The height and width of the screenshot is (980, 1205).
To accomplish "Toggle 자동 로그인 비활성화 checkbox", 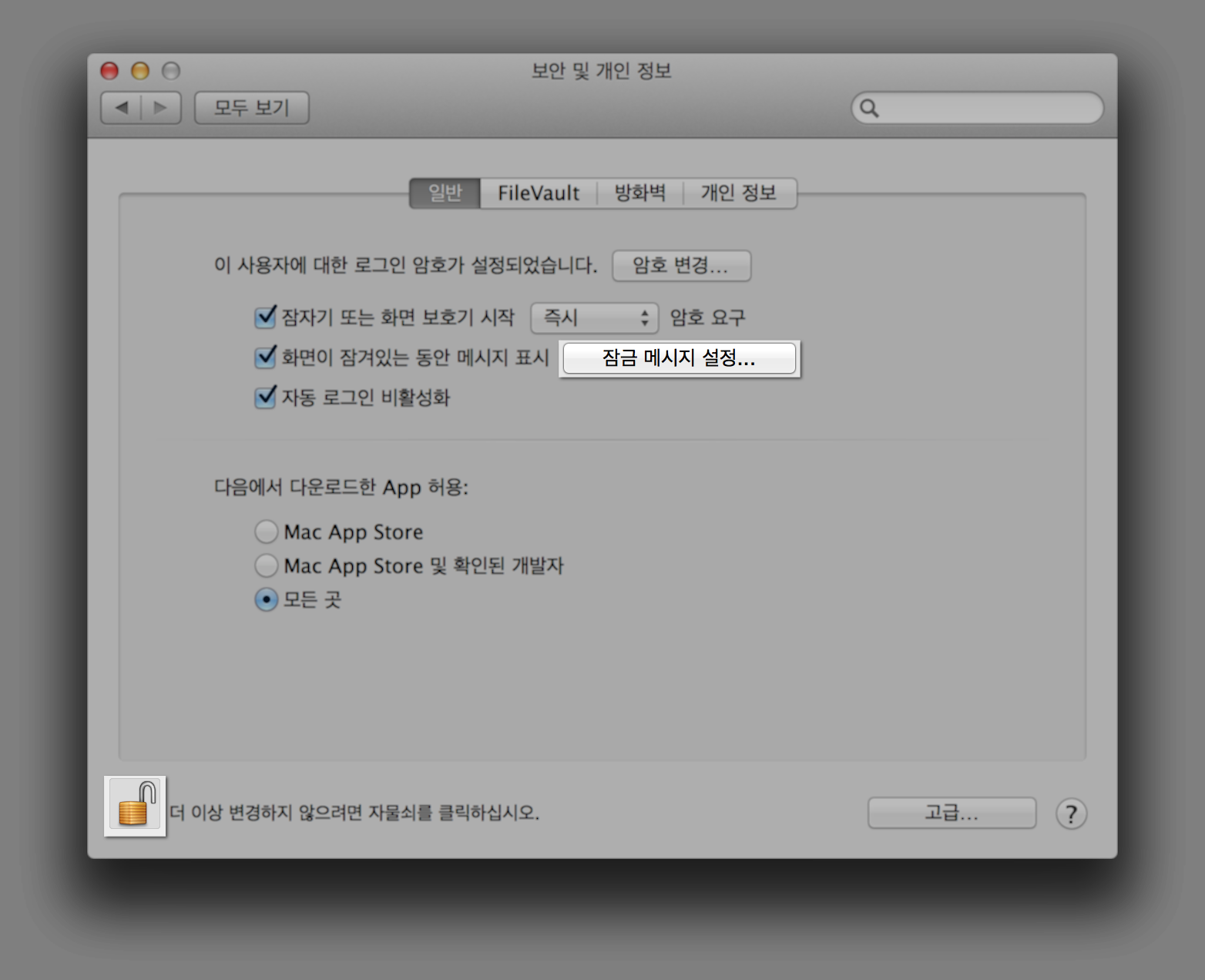I will click(265, 397).
